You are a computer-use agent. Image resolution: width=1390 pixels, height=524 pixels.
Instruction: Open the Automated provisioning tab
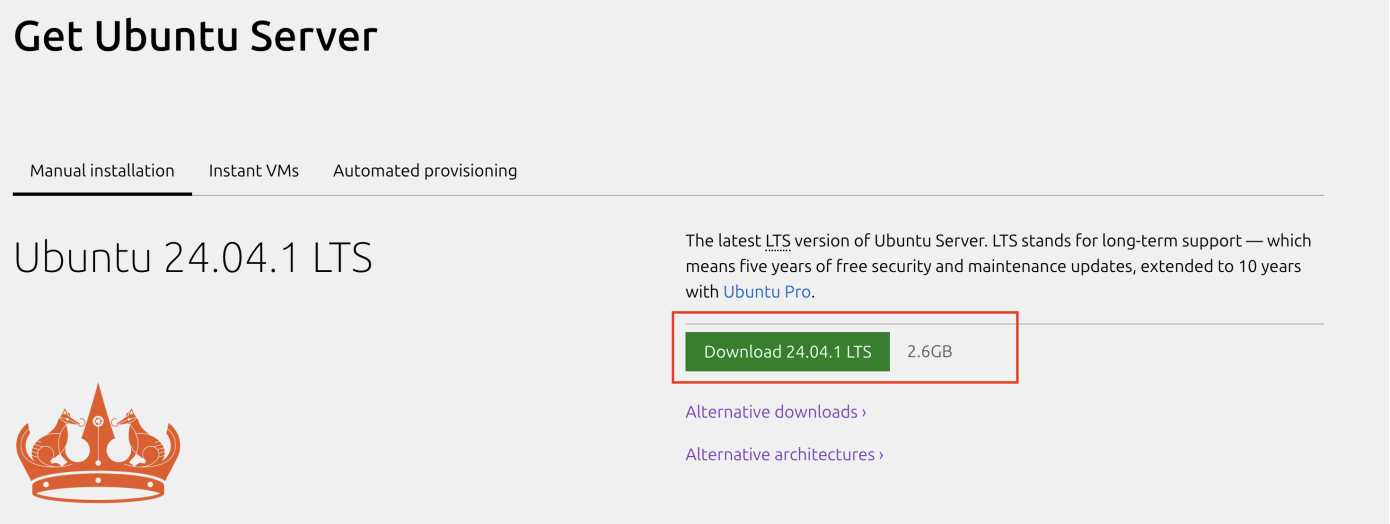[425, 171]
